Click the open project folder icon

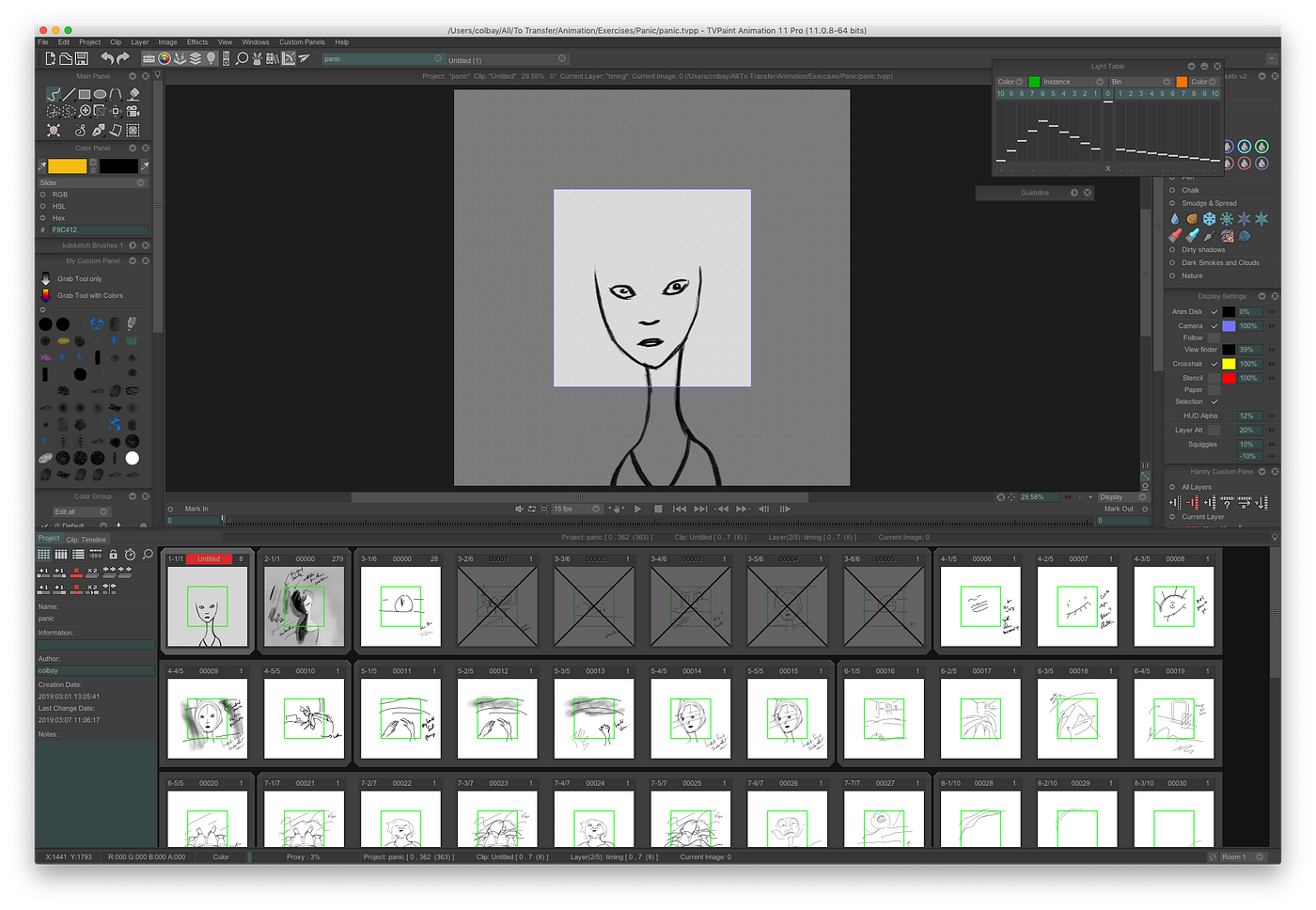click(66, 58)
